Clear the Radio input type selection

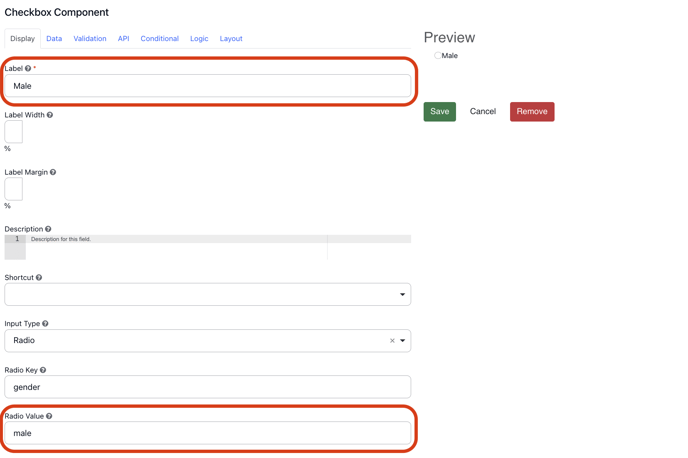point(392,341)
